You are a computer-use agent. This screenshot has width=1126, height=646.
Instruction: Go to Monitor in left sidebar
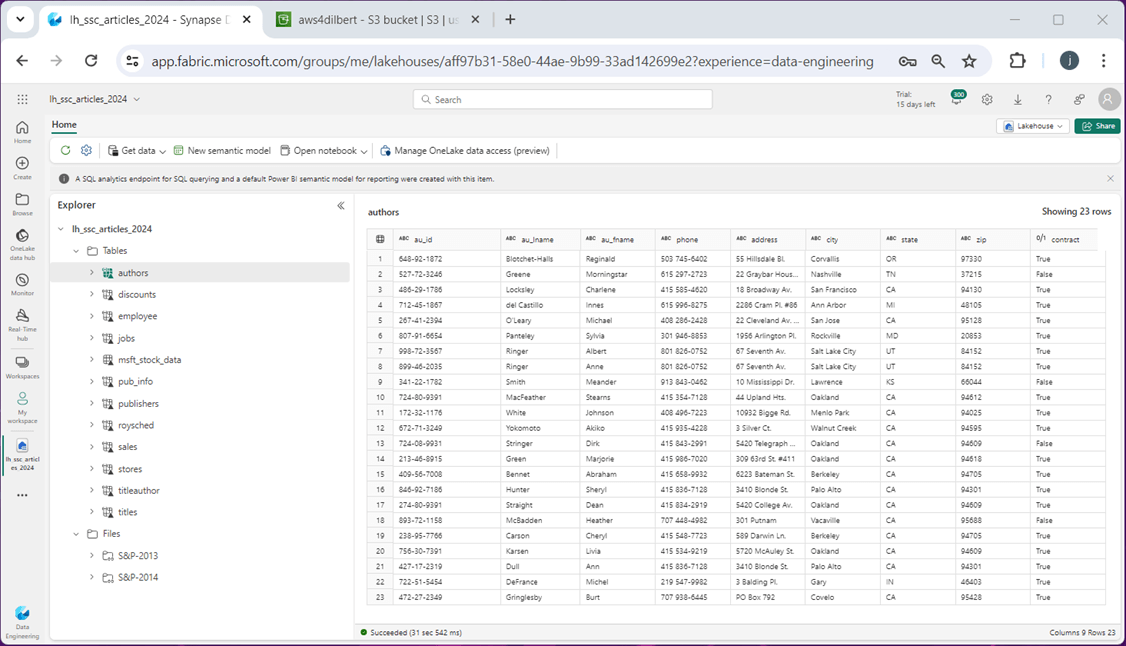coord(22,285)
